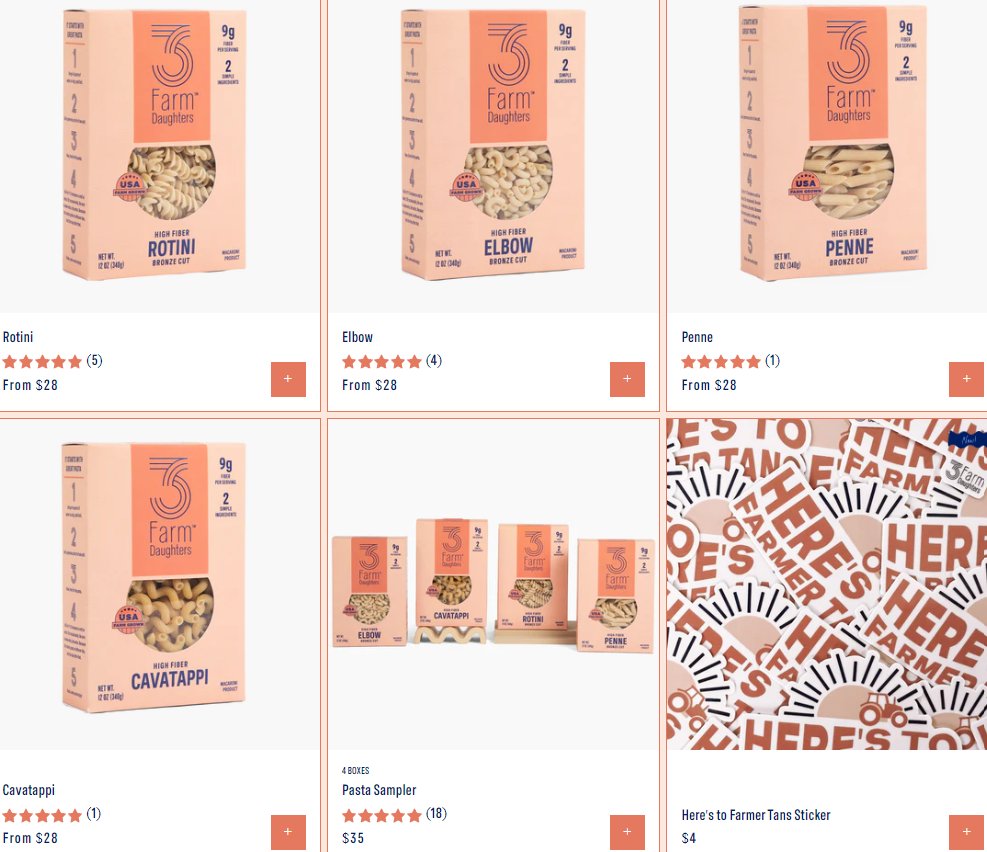Click the Pasta Sampler title
987x852 pixels.
(x=379, y=790)
